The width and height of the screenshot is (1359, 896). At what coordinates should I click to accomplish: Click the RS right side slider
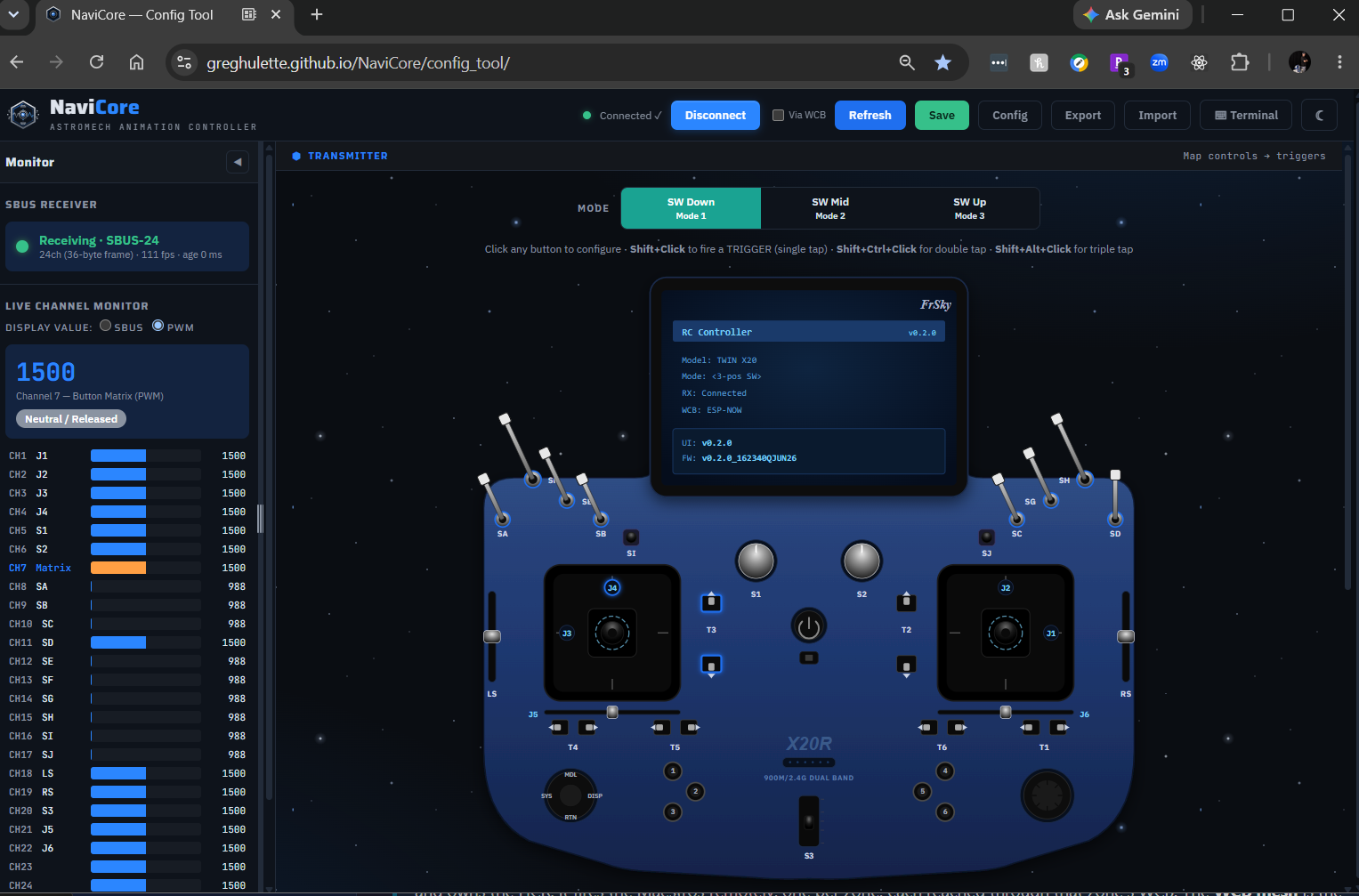1126,636
